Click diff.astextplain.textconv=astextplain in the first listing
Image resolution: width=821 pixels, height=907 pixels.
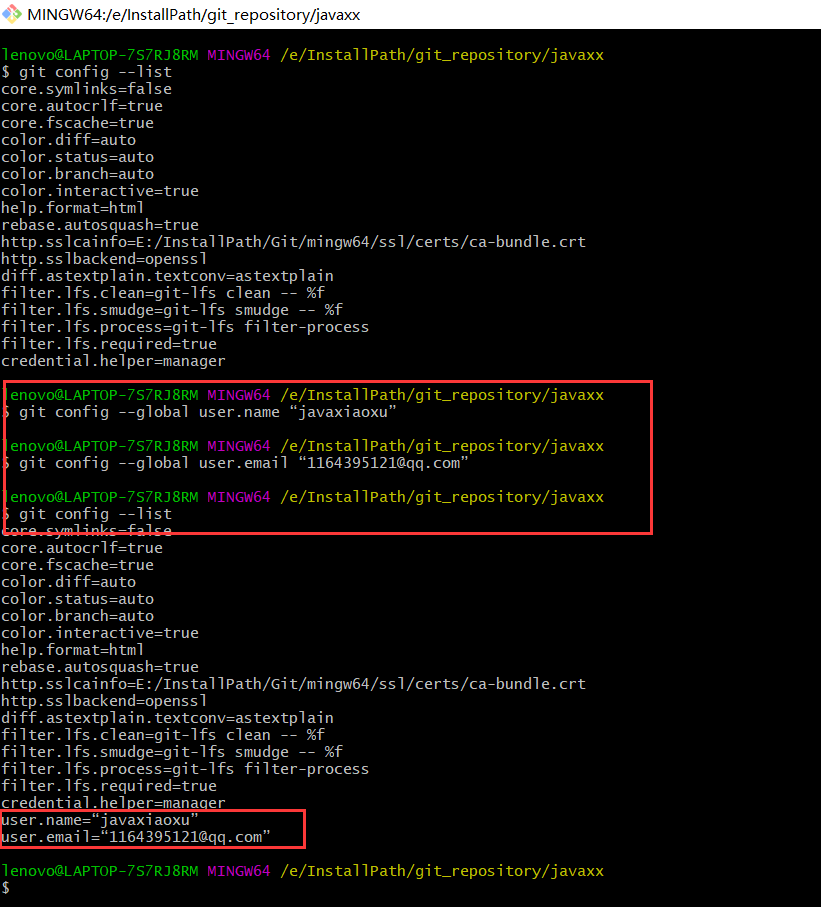167,275
